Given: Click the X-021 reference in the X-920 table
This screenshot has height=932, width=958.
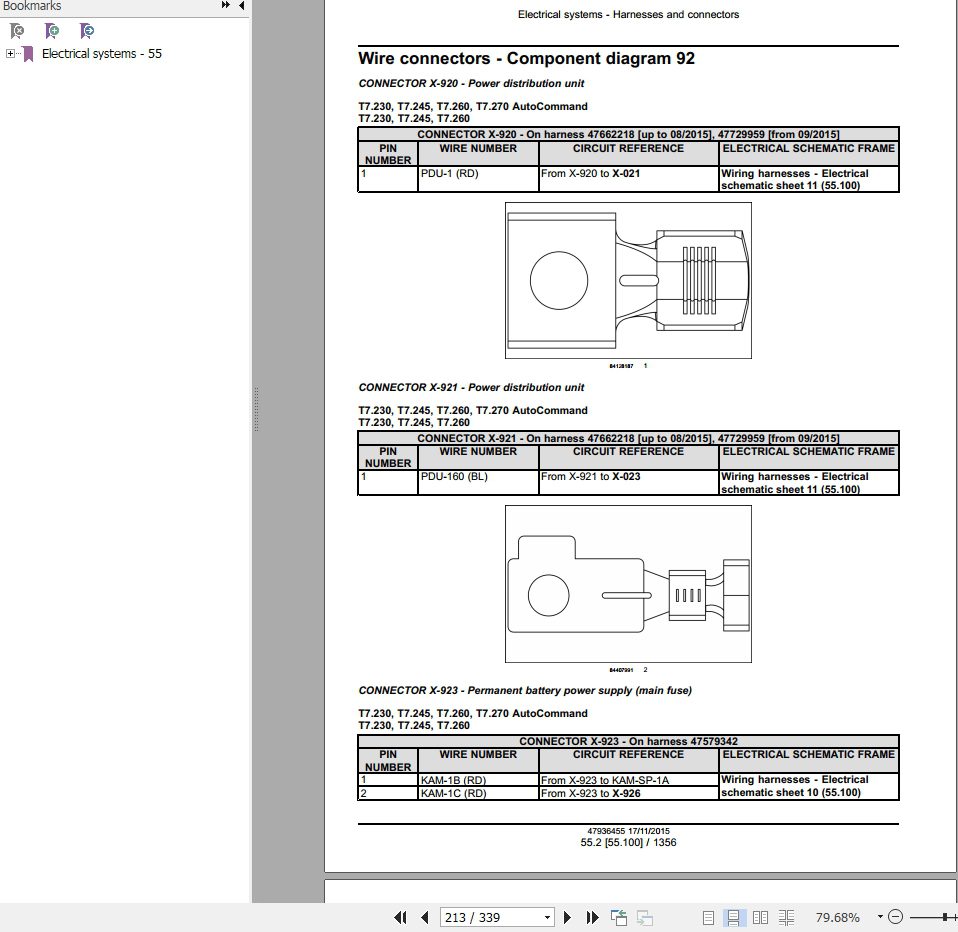Looking at the screenshot, I should click(x=626, y=174).
